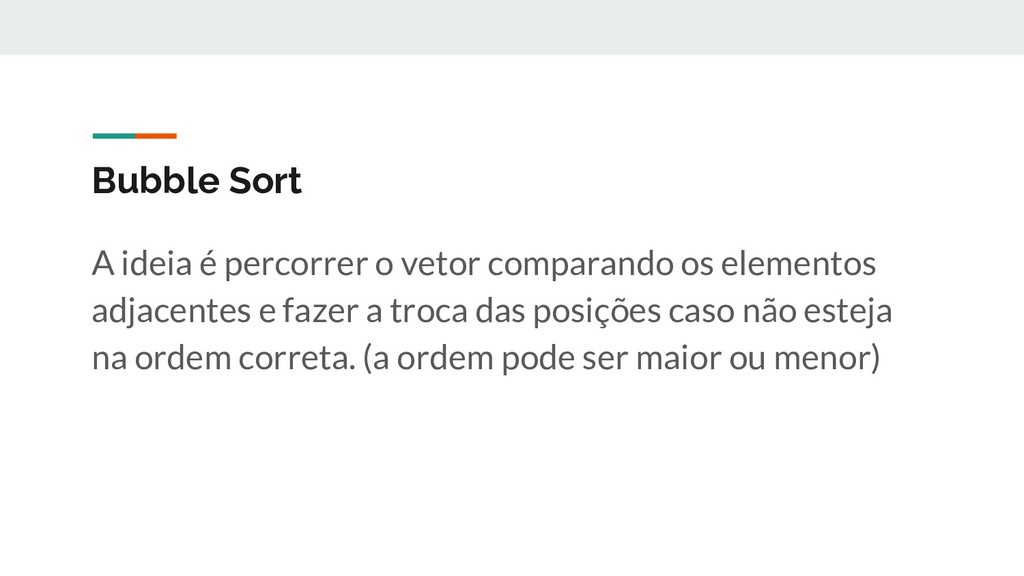This screenshot has height=576, width=1024.
Task: Click the teal segment of accent line
Action: (x=114, y=136)
